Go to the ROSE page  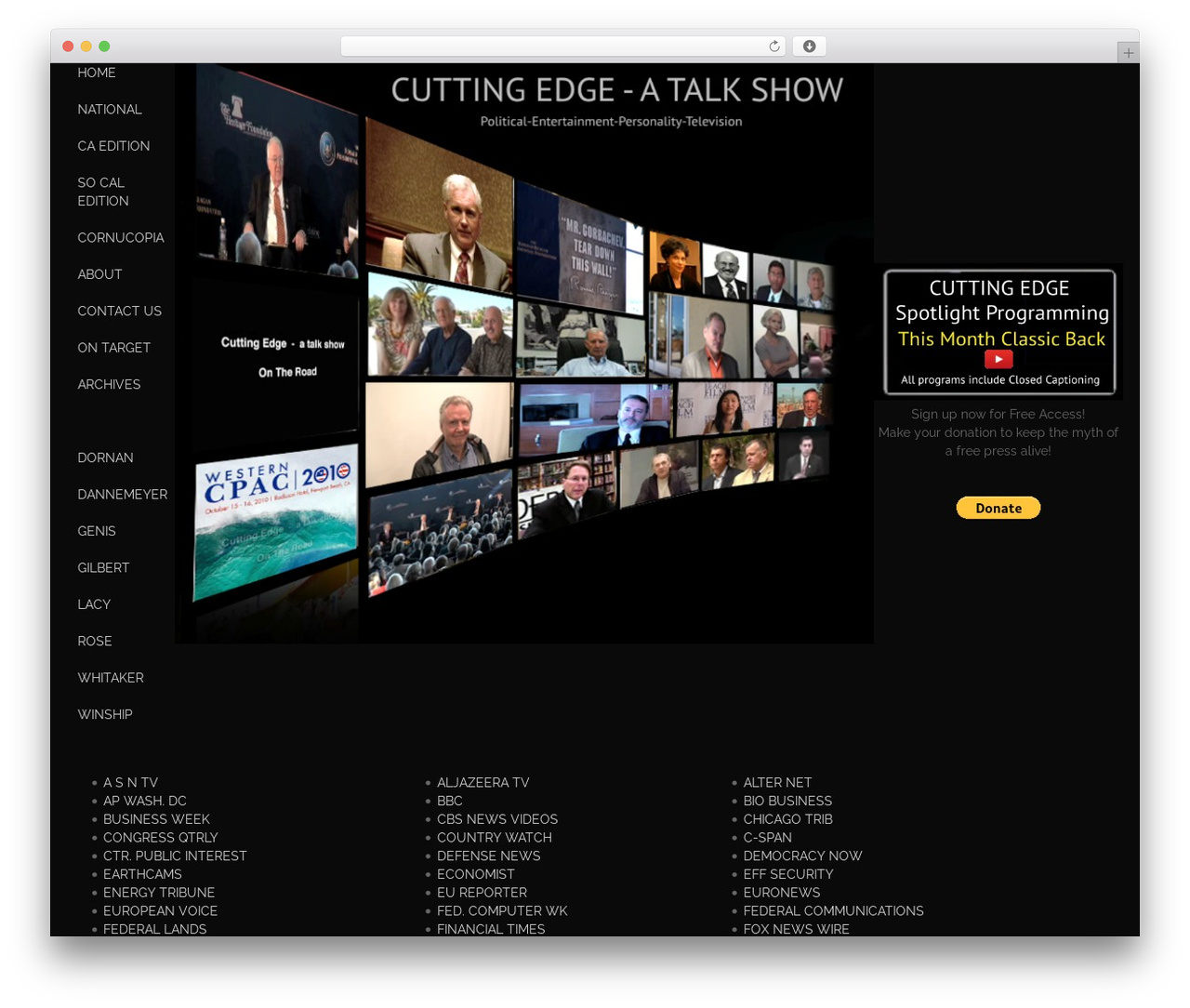coord(95,642)
